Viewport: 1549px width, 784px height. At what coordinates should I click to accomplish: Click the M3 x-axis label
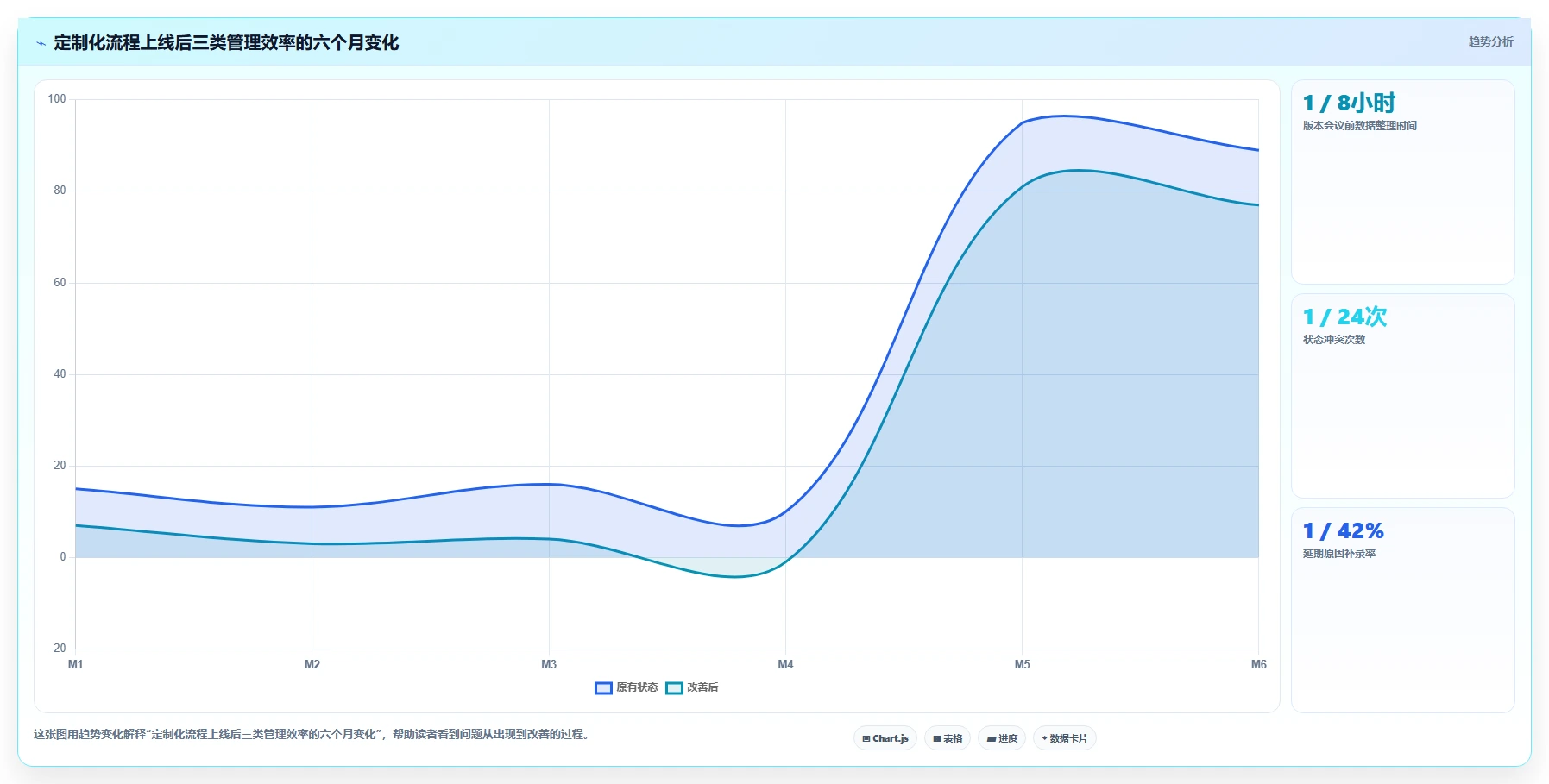pyautogui.click(x=549, y=664)
